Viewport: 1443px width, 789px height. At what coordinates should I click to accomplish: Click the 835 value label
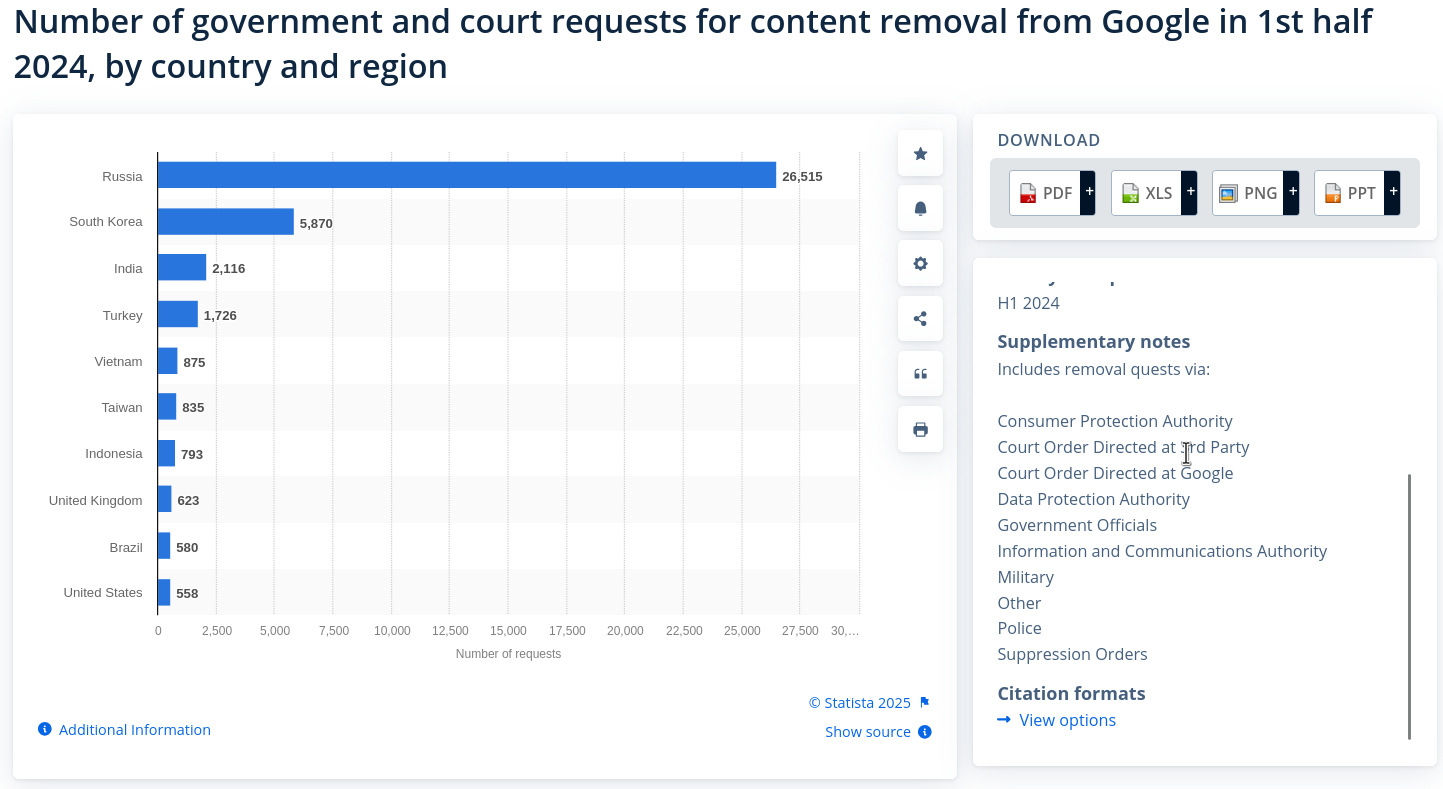point(193,407)
